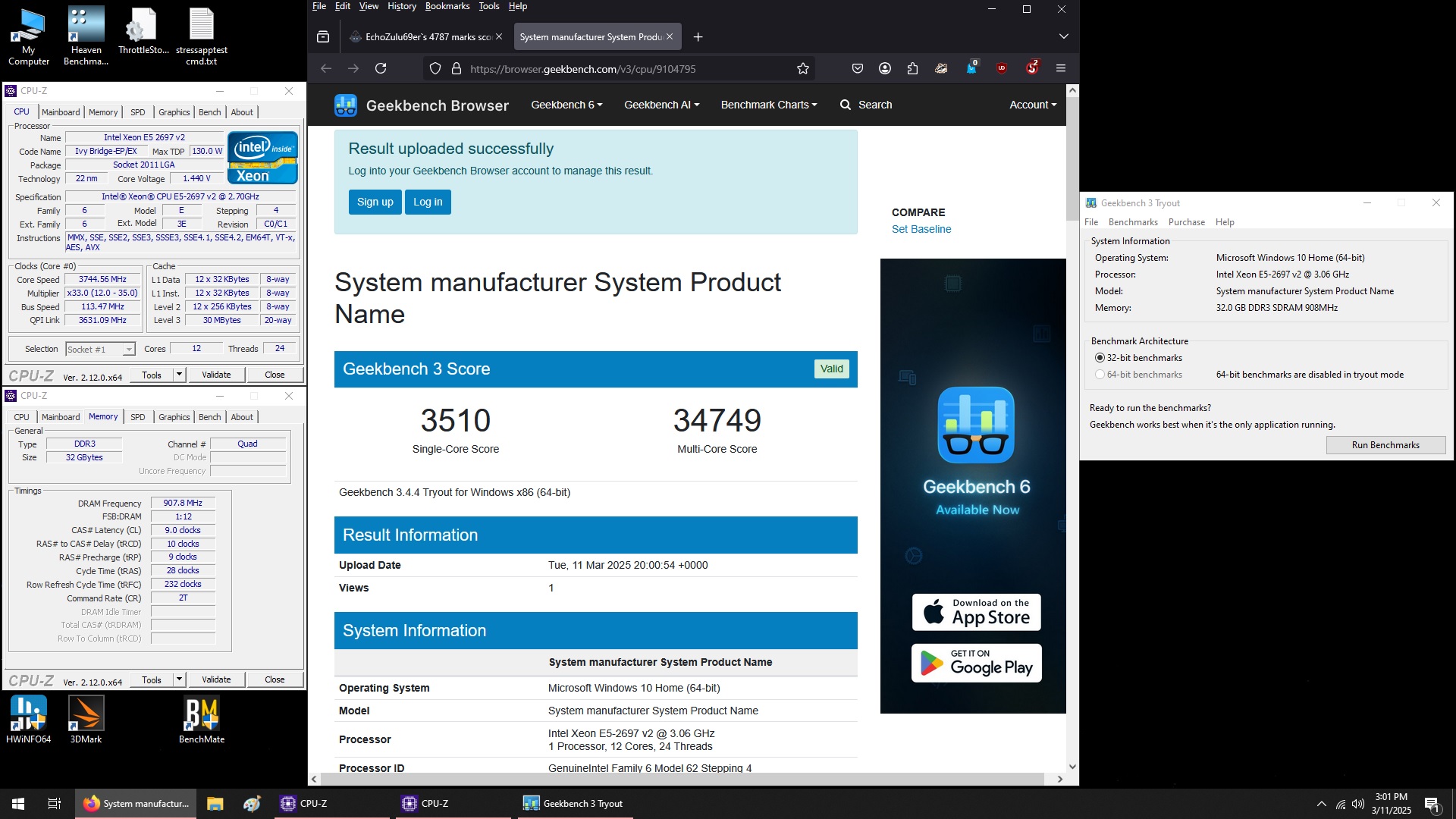The height and width of the screenshot is (819, 1456).
Task: Go back with Firefox back arrow
Action: [x=326, y=68]
